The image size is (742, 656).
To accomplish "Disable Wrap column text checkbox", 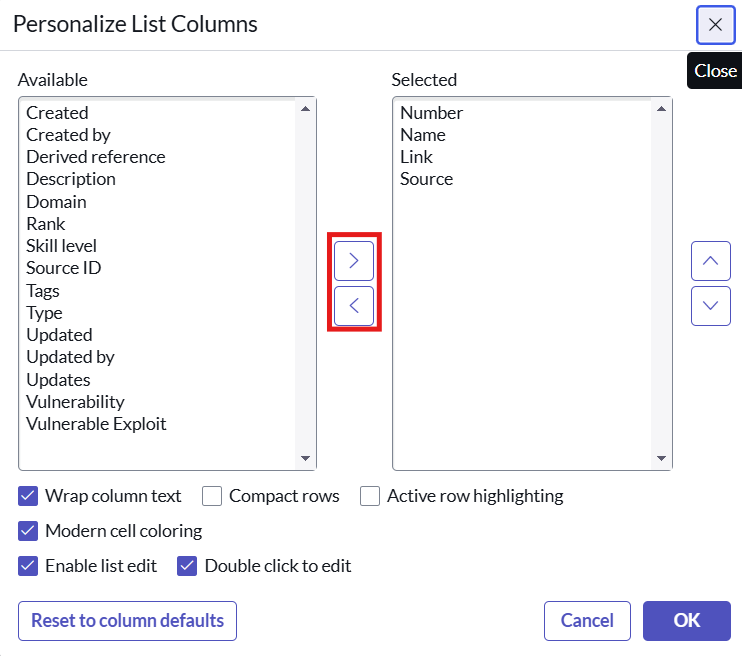I will click(x=28, y=496).
